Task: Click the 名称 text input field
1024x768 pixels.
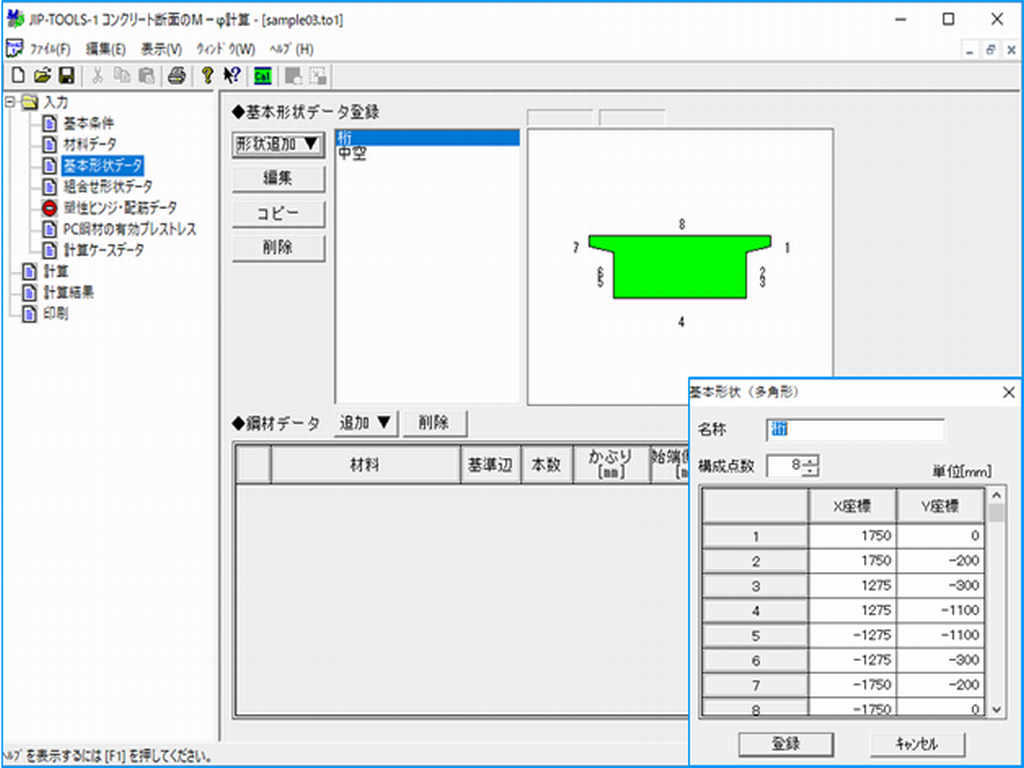Action: (855, 429)
